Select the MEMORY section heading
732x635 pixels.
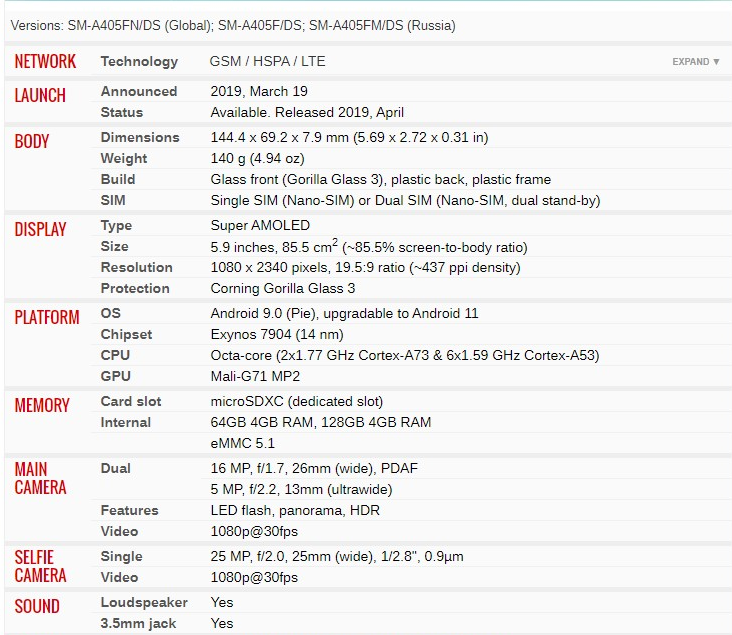coord(42,405)
